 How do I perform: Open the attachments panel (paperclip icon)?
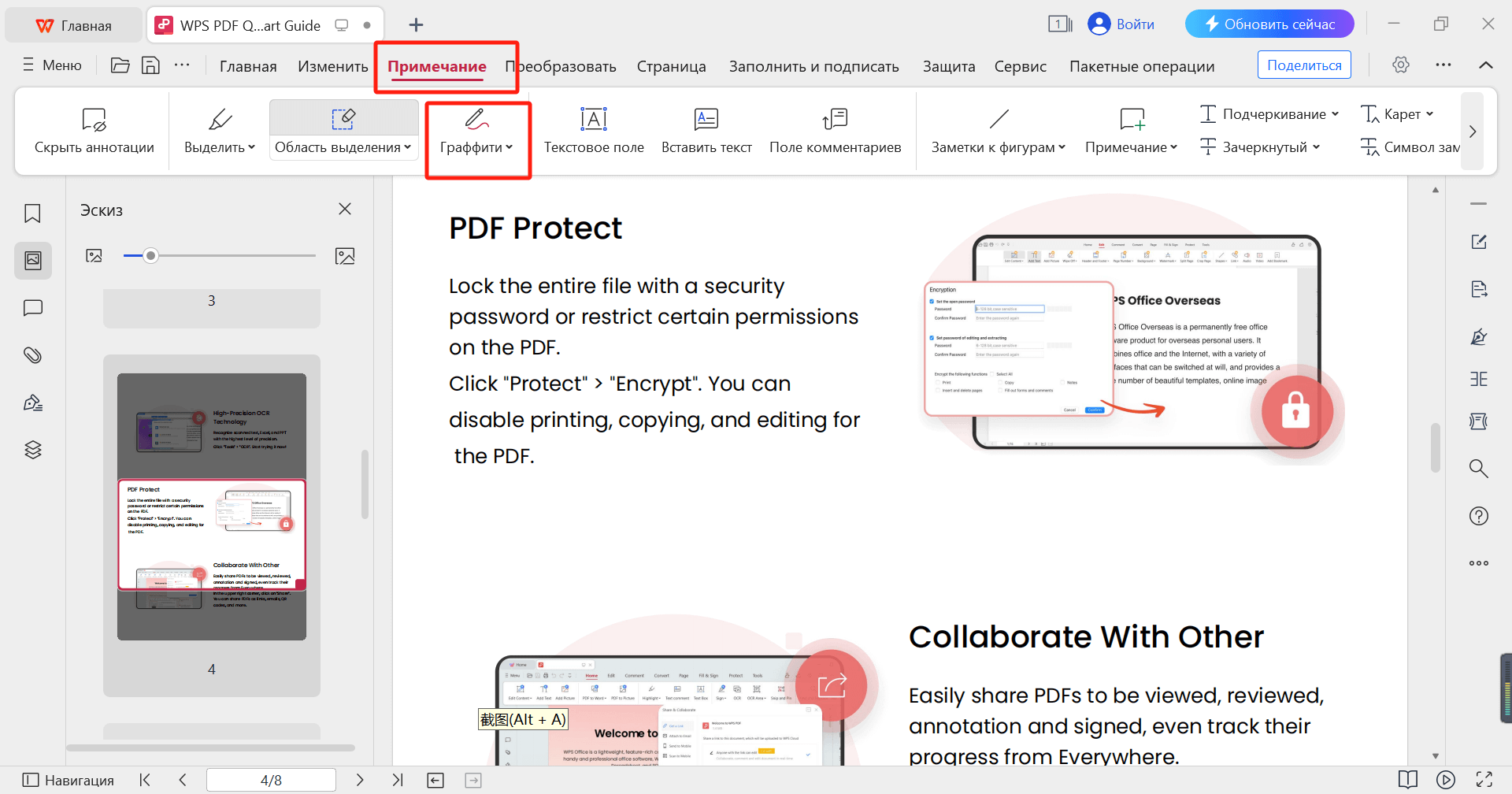(x=32, y=354)
